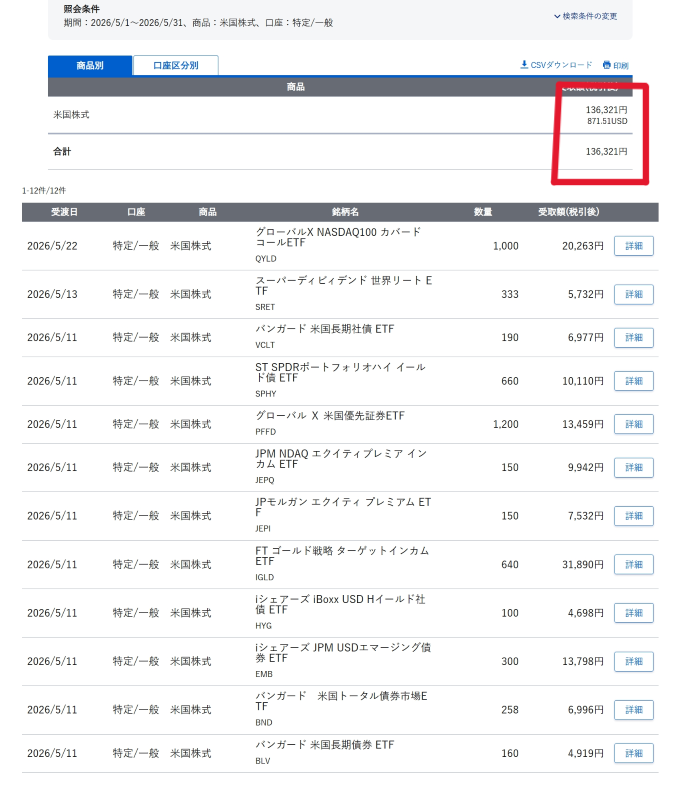Select ticker text BND
Viewport: 677px width, 795px height.
point(264,722)
